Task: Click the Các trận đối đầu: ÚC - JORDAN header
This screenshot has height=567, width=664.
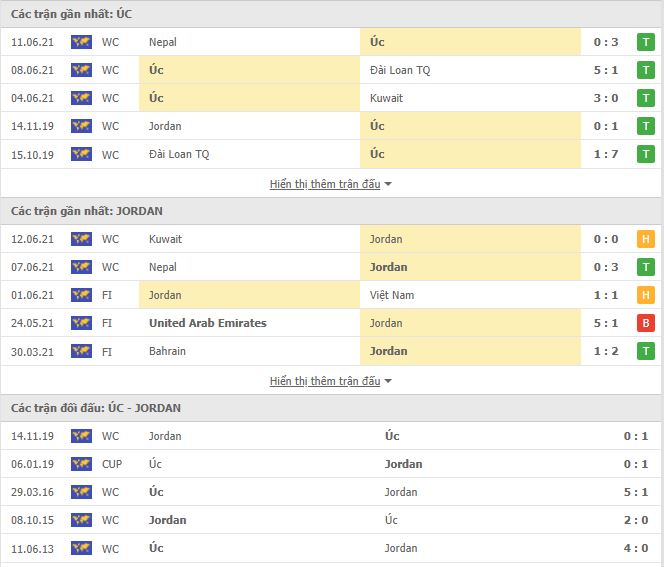Action: point(96,408)
